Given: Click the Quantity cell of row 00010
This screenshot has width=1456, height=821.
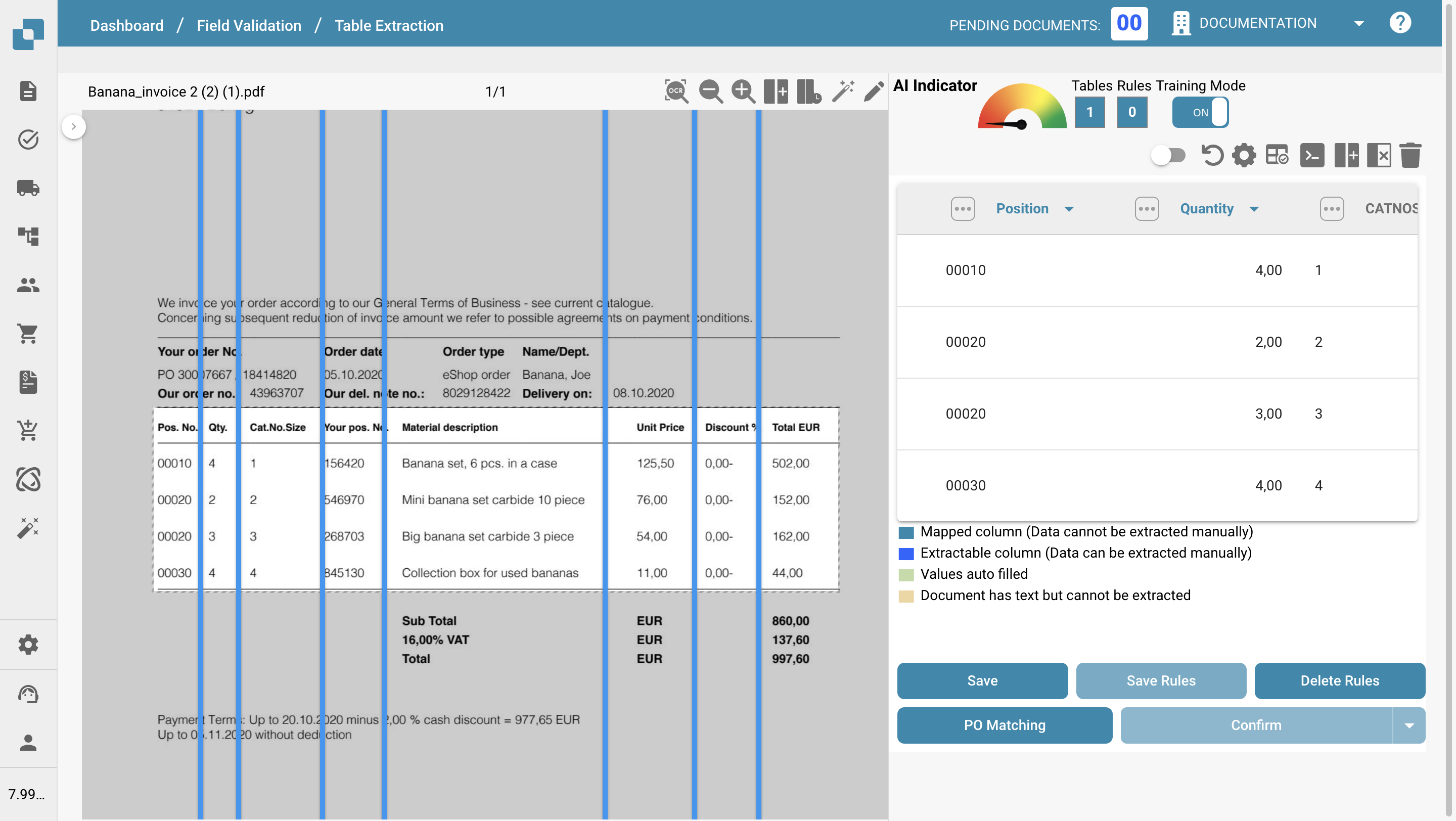Looking at the screenshot, I should 1268,270.
